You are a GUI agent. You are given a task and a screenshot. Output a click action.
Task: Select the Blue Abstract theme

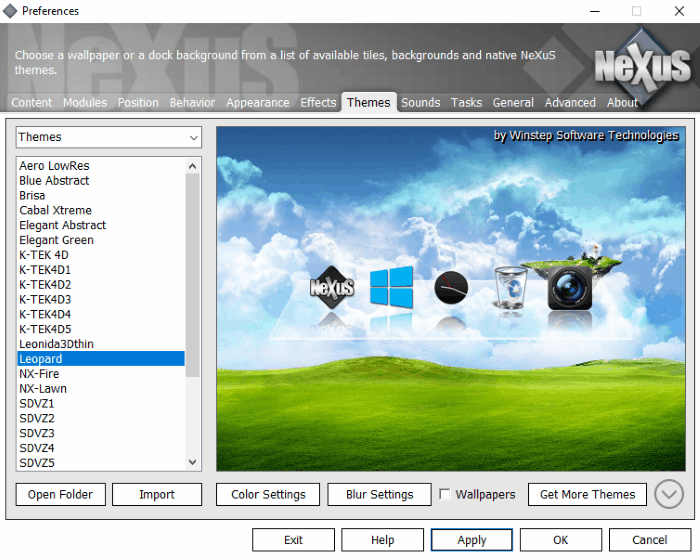(101, 180)
